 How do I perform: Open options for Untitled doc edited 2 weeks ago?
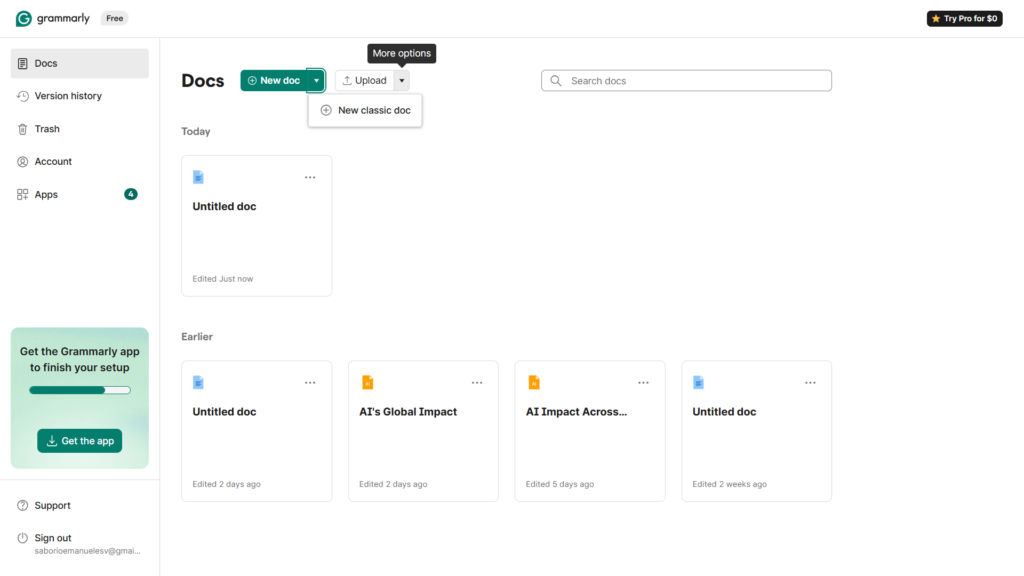click(x=810, y=383)
